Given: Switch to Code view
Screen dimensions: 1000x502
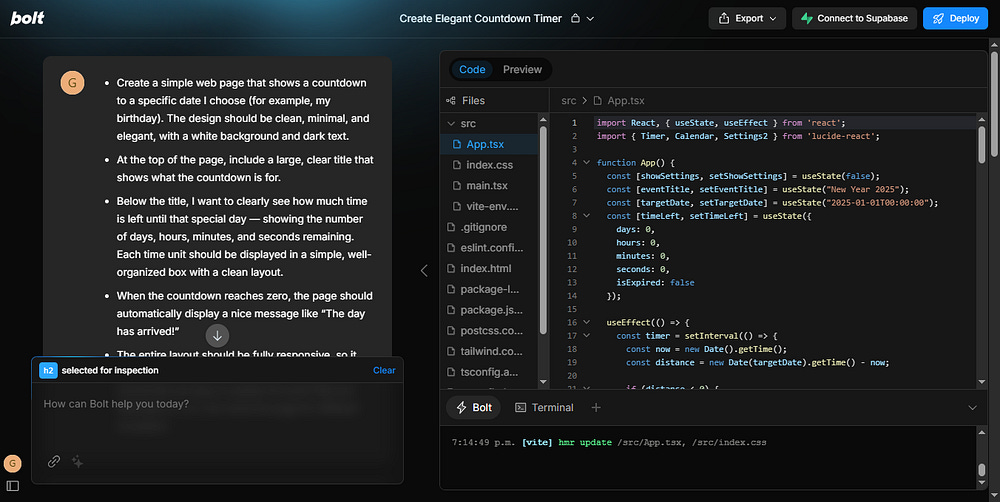Looking at the screenshot, I should [x=472, y=70].
